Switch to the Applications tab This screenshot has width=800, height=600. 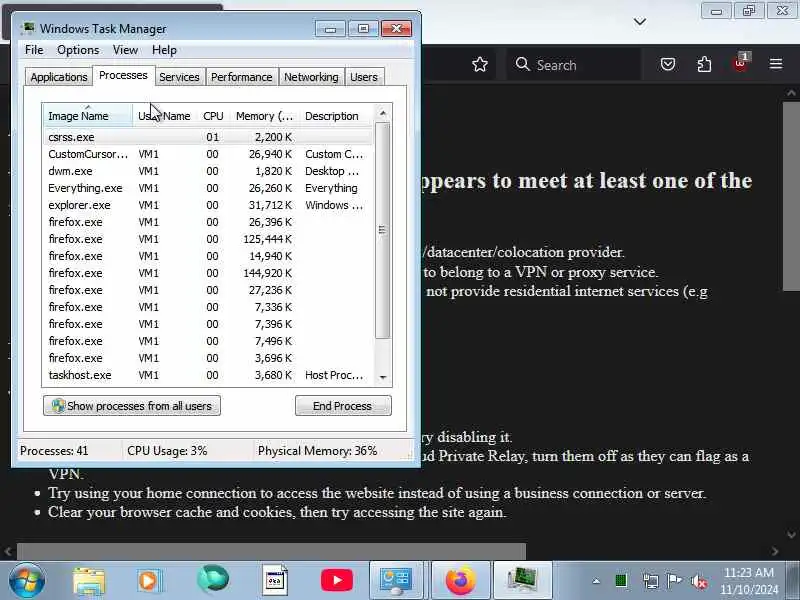59,77
